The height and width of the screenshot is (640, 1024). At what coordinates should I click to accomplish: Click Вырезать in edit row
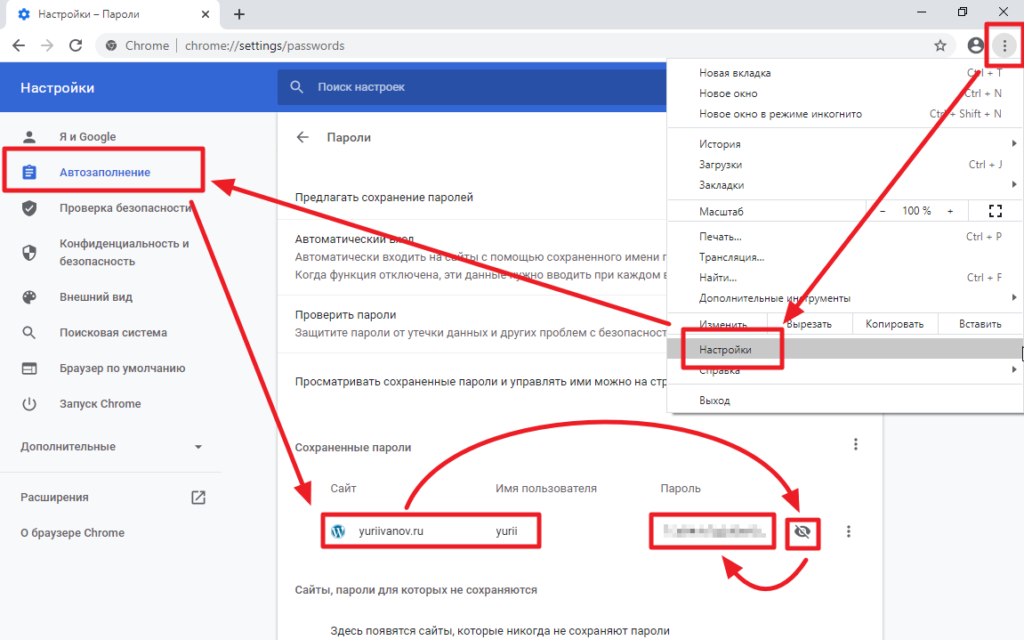click(809, 324)
